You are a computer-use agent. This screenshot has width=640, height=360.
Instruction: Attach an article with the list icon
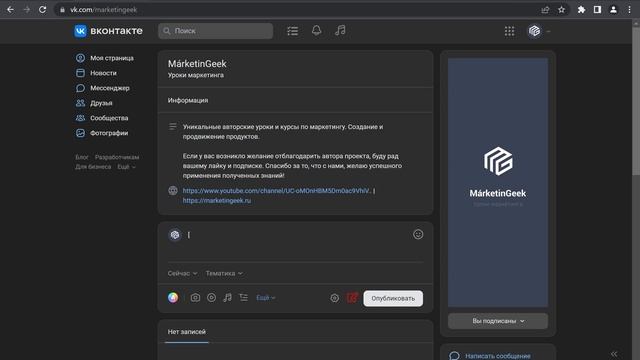click(243, 298)
